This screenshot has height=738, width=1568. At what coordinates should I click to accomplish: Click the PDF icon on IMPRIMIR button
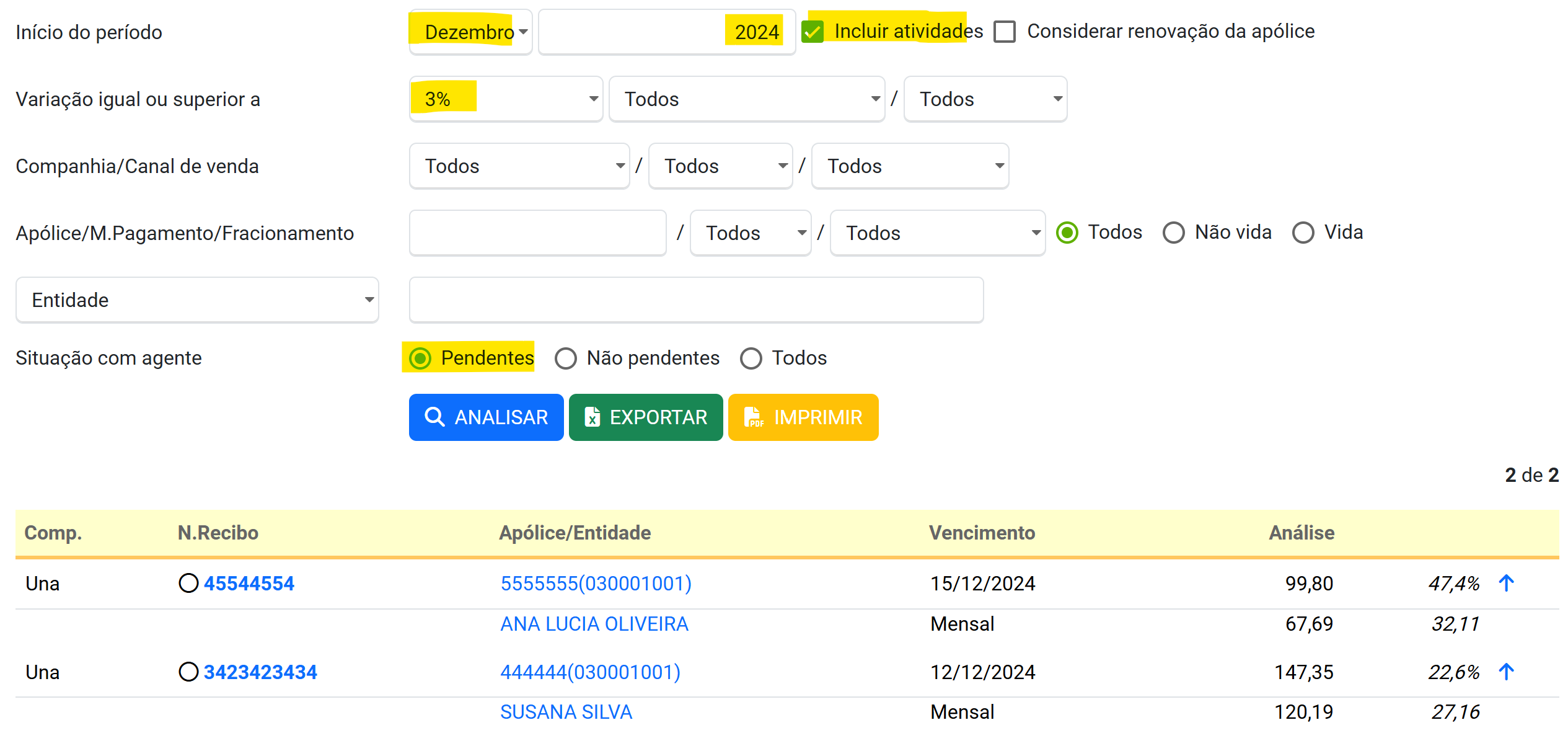pos(753,417)
